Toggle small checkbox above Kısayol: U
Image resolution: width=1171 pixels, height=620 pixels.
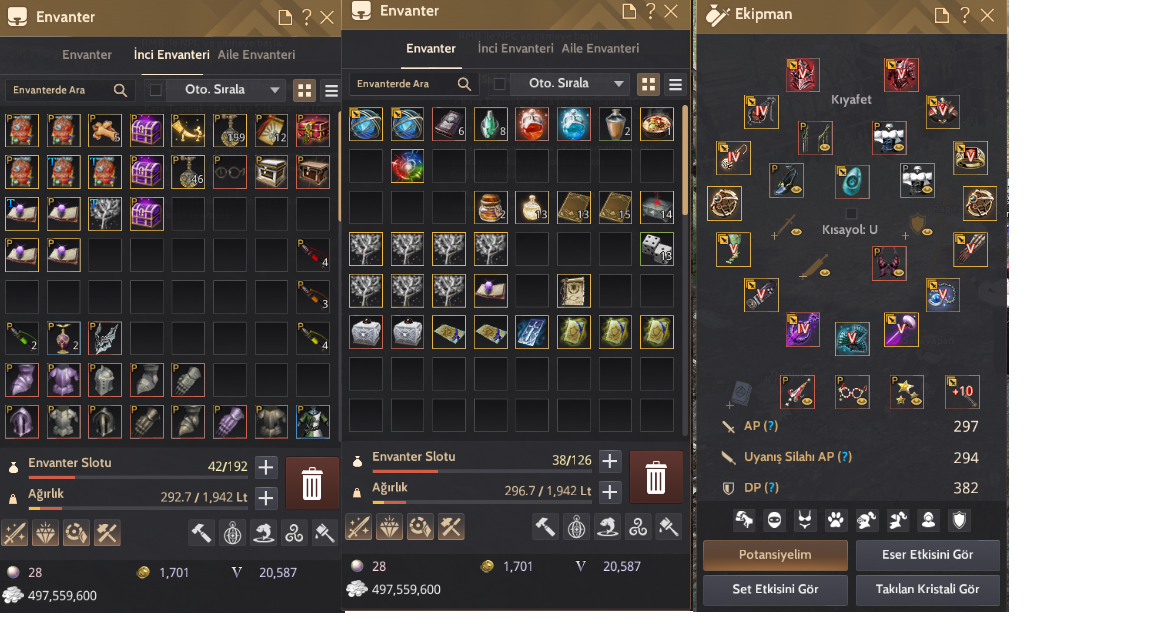[851, 214]
